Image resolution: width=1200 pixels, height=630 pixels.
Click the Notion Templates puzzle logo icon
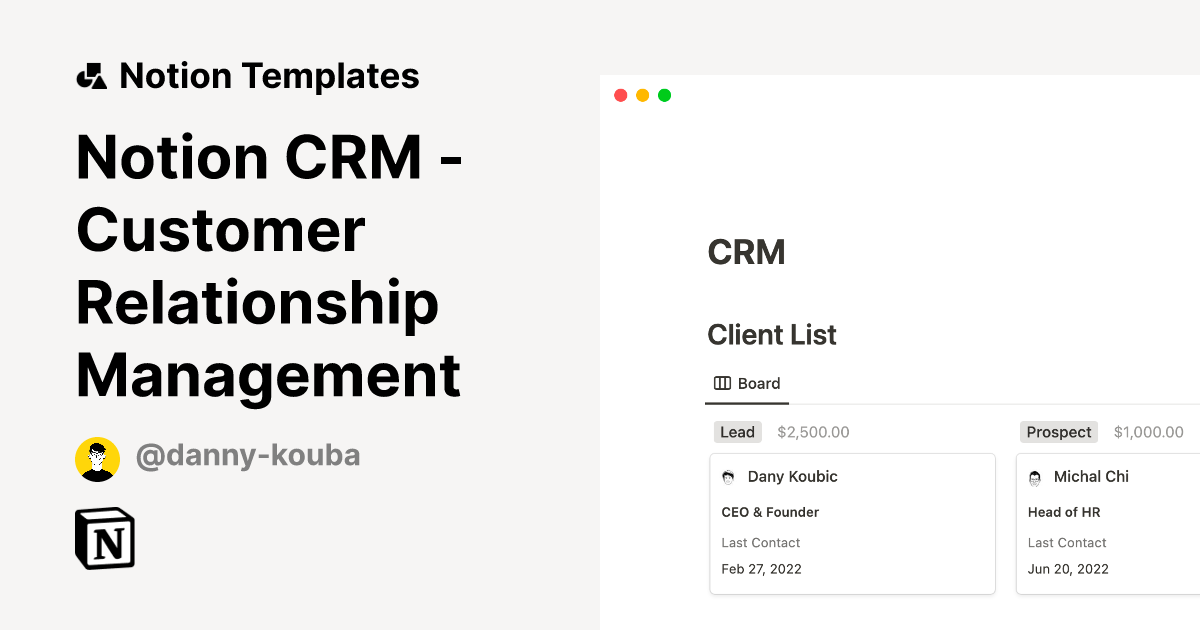pos(92,75)
